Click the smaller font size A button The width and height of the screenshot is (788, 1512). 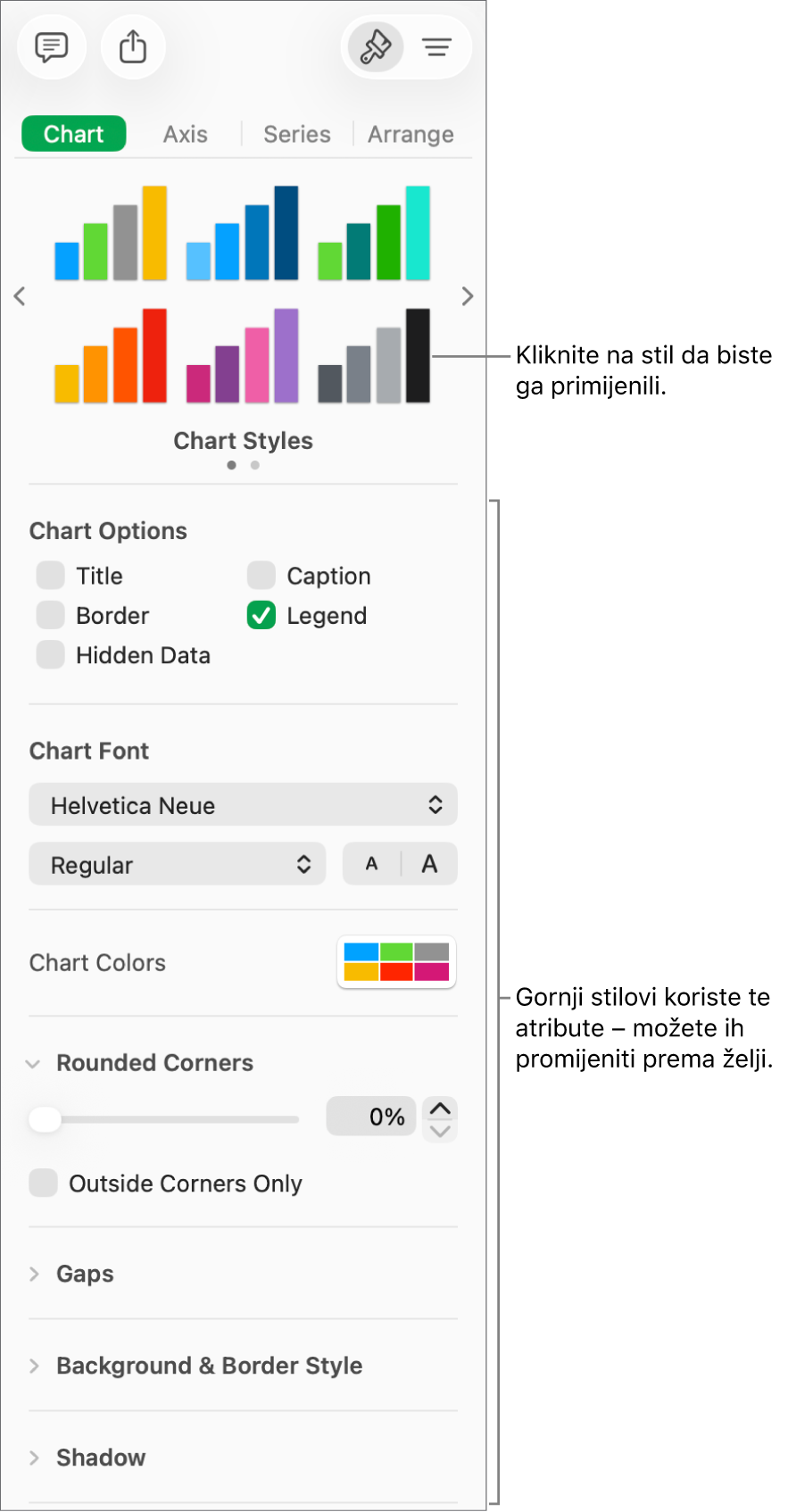tap(372, 864)
